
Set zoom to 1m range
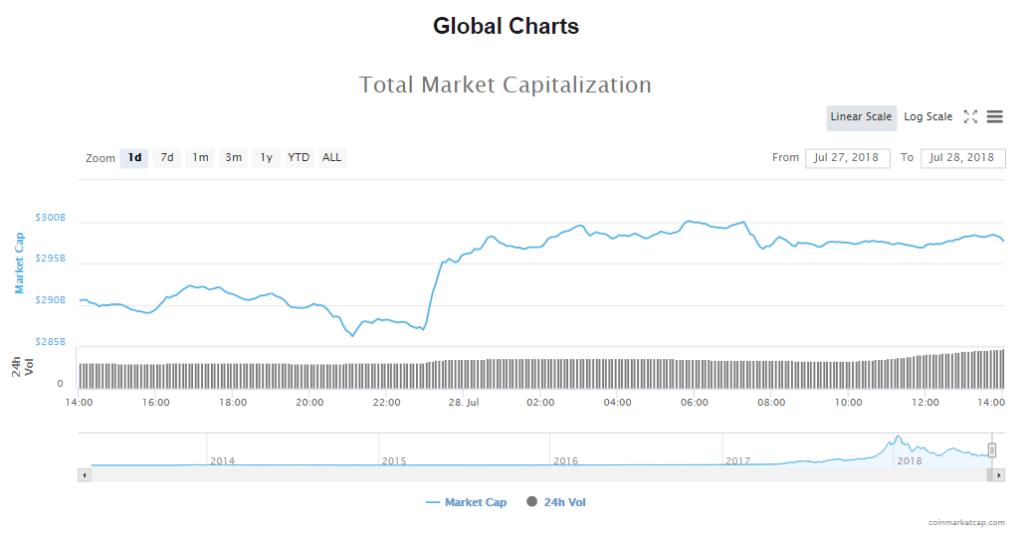(x=201, y=158)
